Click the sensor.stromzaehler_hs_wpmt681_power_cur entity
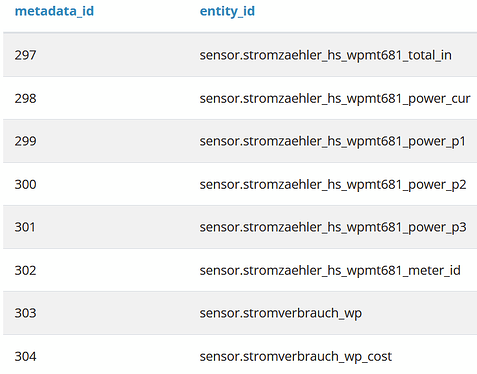Screen dimensions: 477x374 [335, 98]
